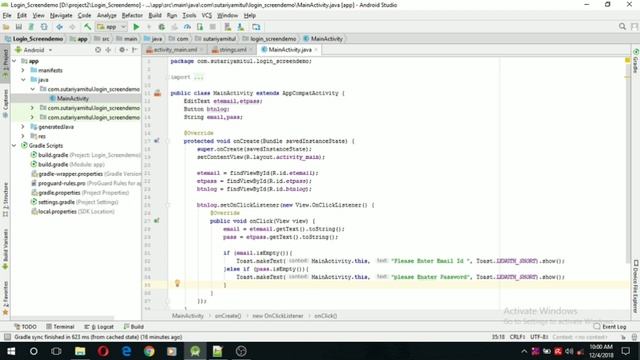Click the Make Project hammer icon

pyautogui.click(x=87, y=27)
